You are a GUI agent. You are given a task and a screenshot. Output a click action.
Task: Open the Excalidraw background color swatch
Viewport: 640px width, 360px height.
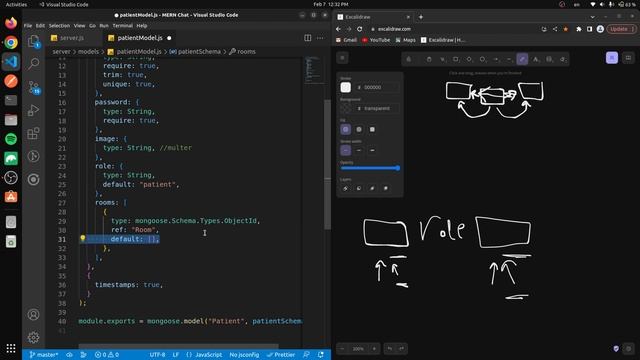(345, 109)
